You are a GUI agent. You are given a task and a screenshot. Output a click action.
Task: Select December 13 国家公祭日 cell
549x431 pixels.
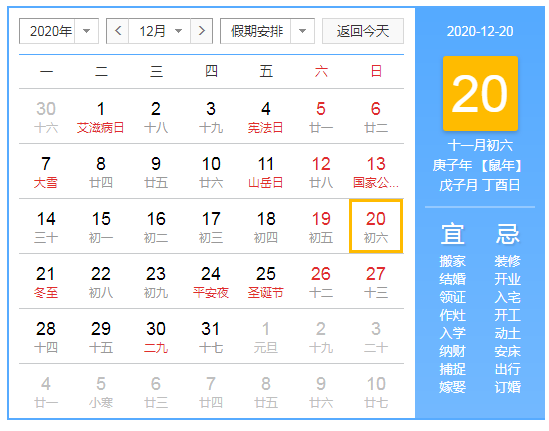point(376,172)
